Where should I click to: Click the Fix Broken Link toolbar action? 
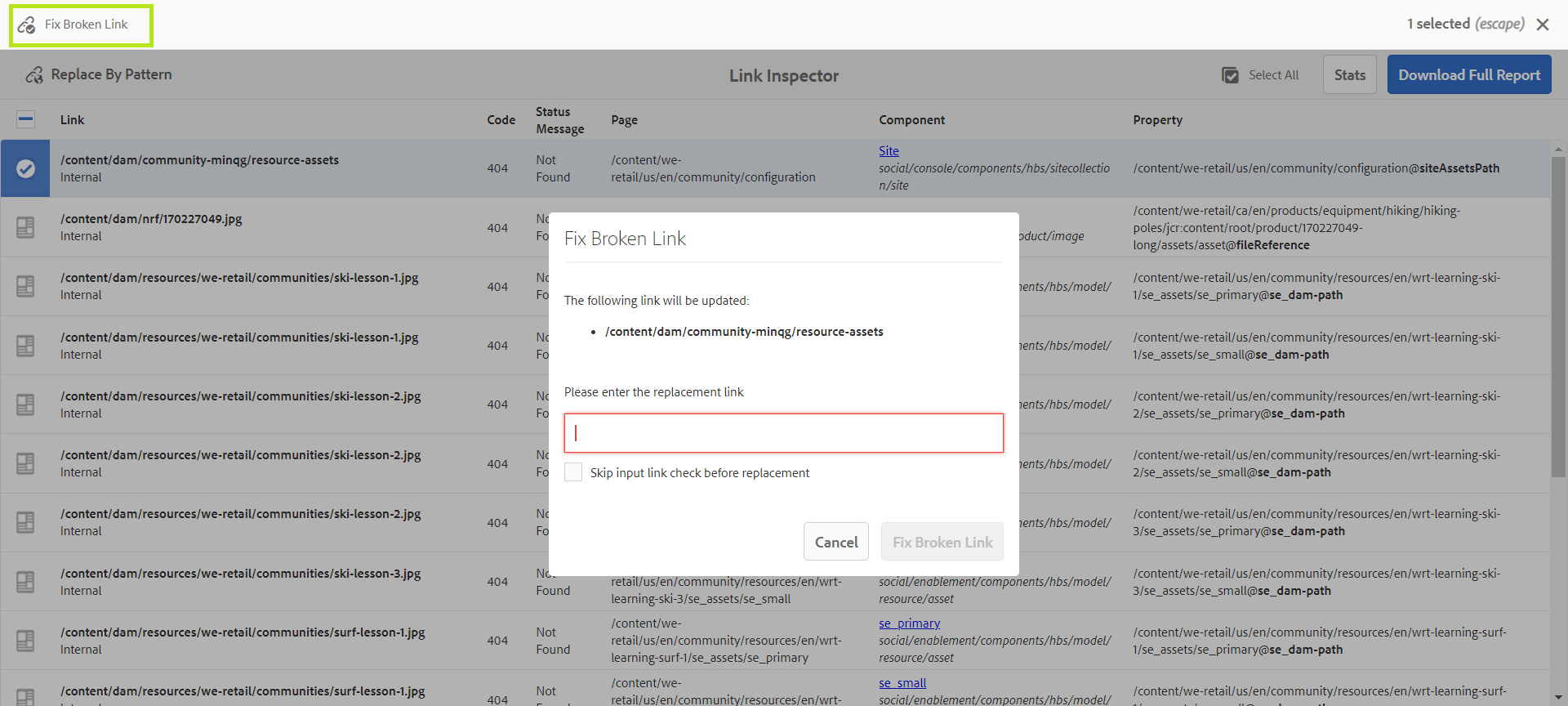(x=81, y=25)
